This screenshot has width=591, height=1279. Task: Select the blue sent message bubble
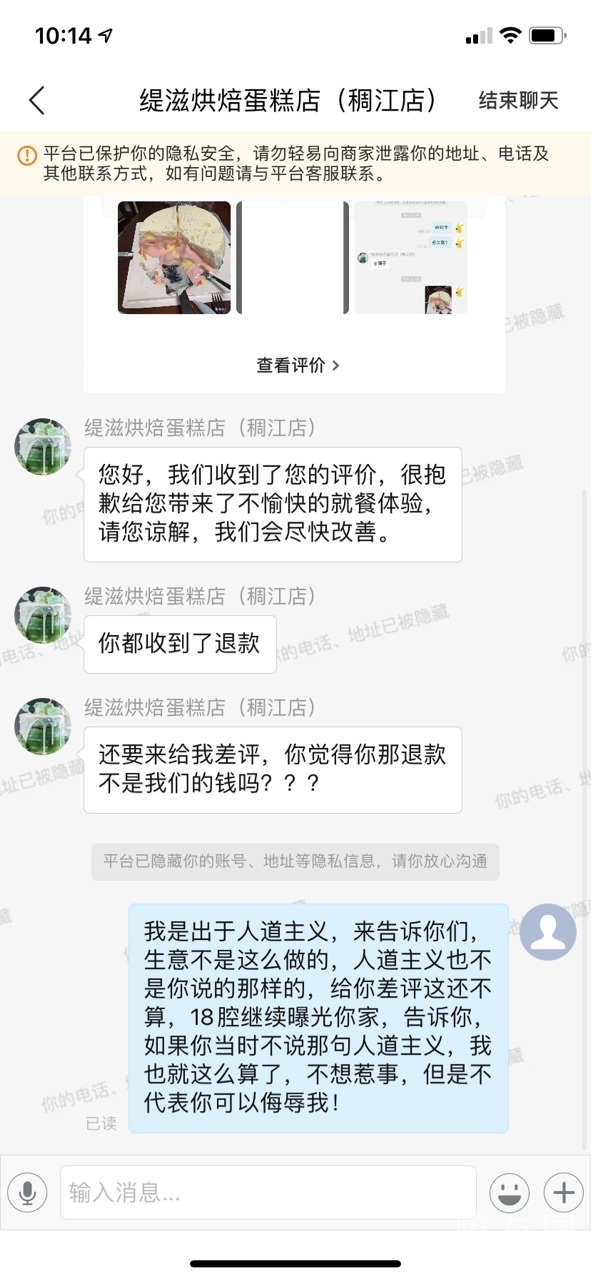click(x=318, y=1018)
